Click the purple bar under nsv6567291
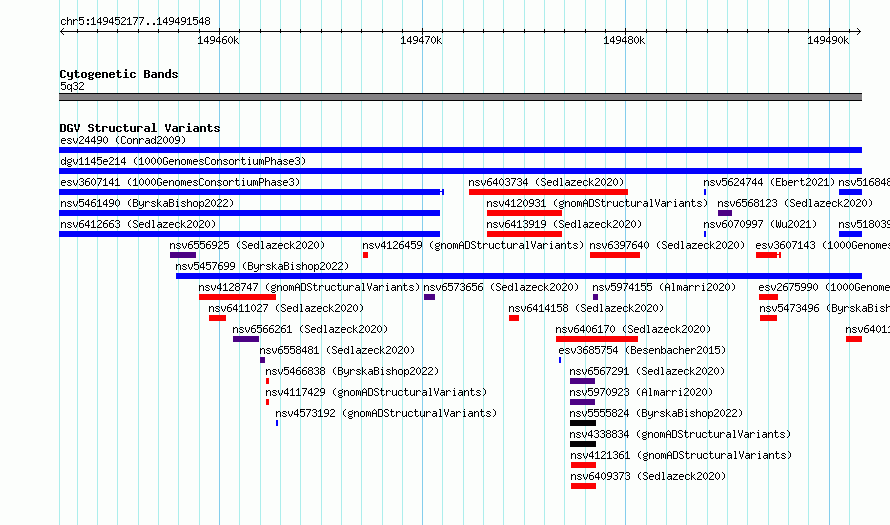The image size is (890, 525). 582,381
